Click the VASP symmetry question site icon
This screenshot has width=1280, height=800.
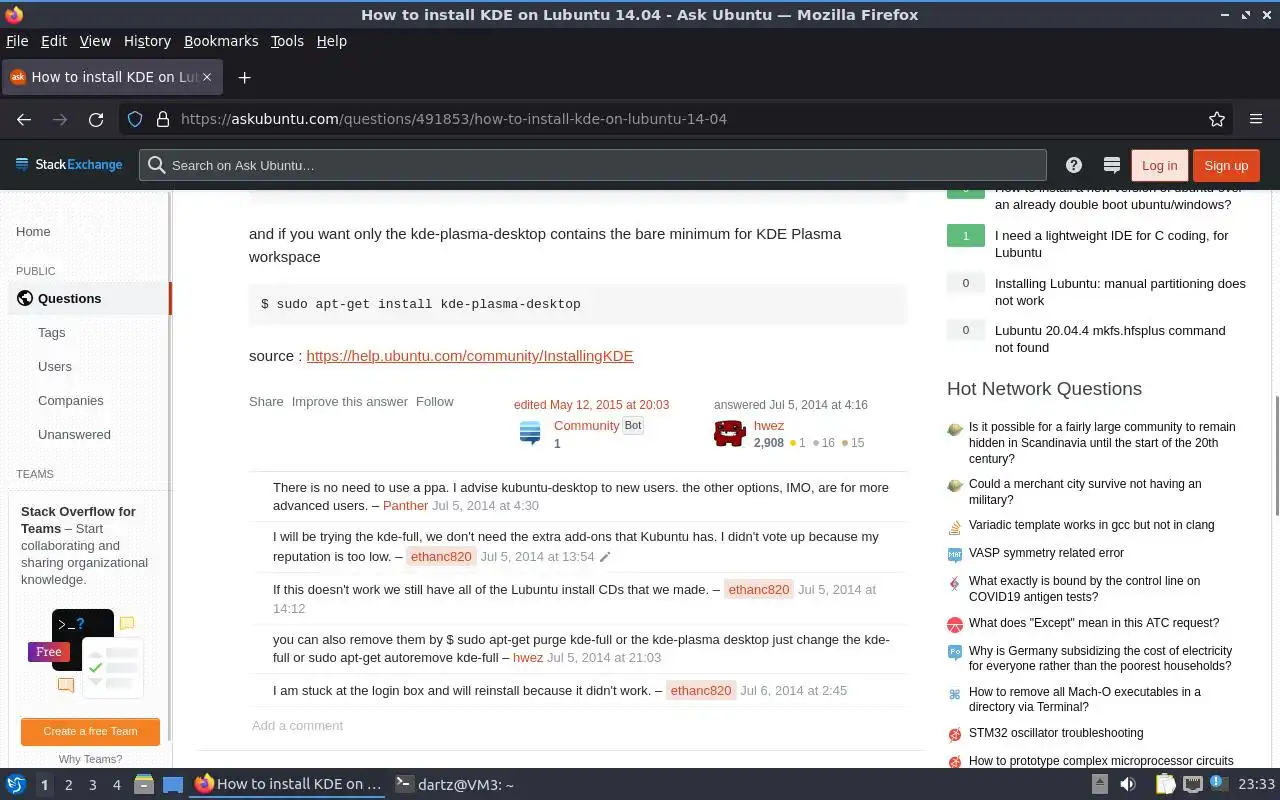pos(955,554)
